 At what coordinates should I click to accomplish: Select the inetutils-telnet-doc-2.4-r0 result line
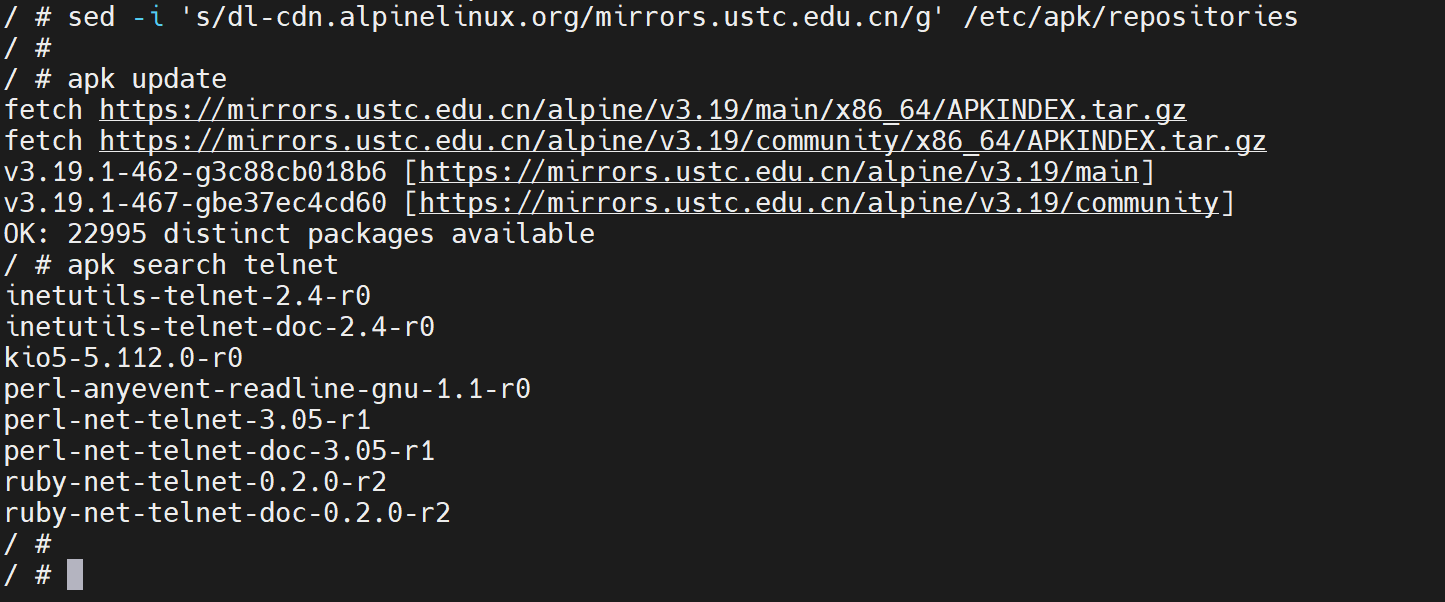220,327
